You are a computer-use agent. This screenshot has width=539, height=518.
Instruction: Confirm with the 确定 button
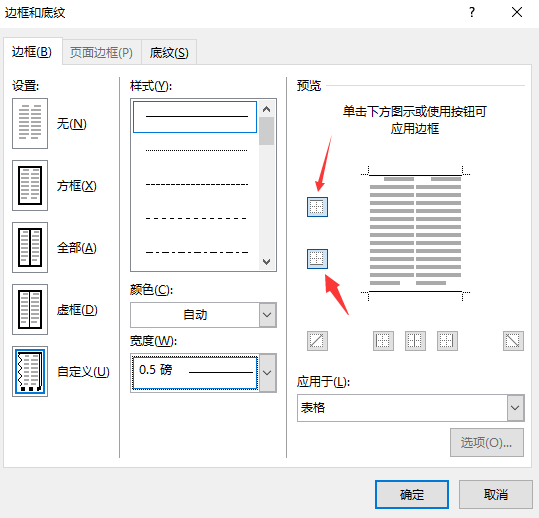(x=412, y=494)
